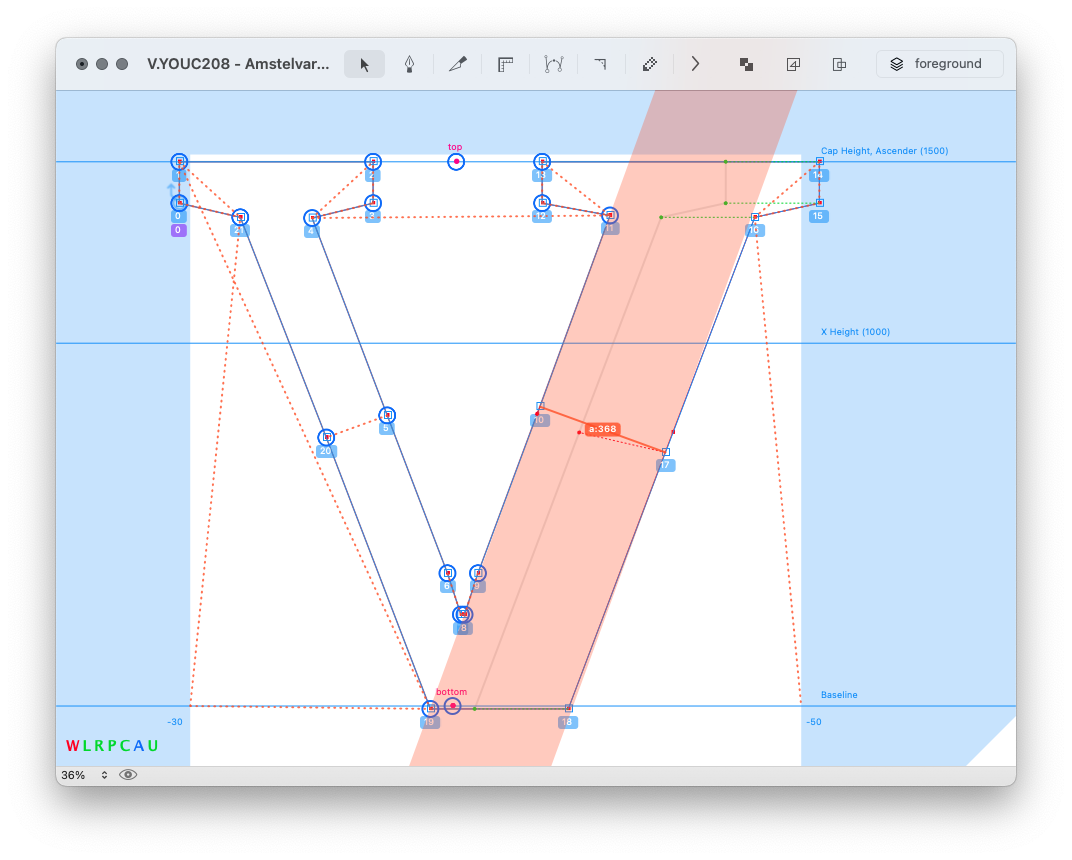Click the a:368 measurement label
Viewport: 1072px width, 860px height.
point(603,429)
